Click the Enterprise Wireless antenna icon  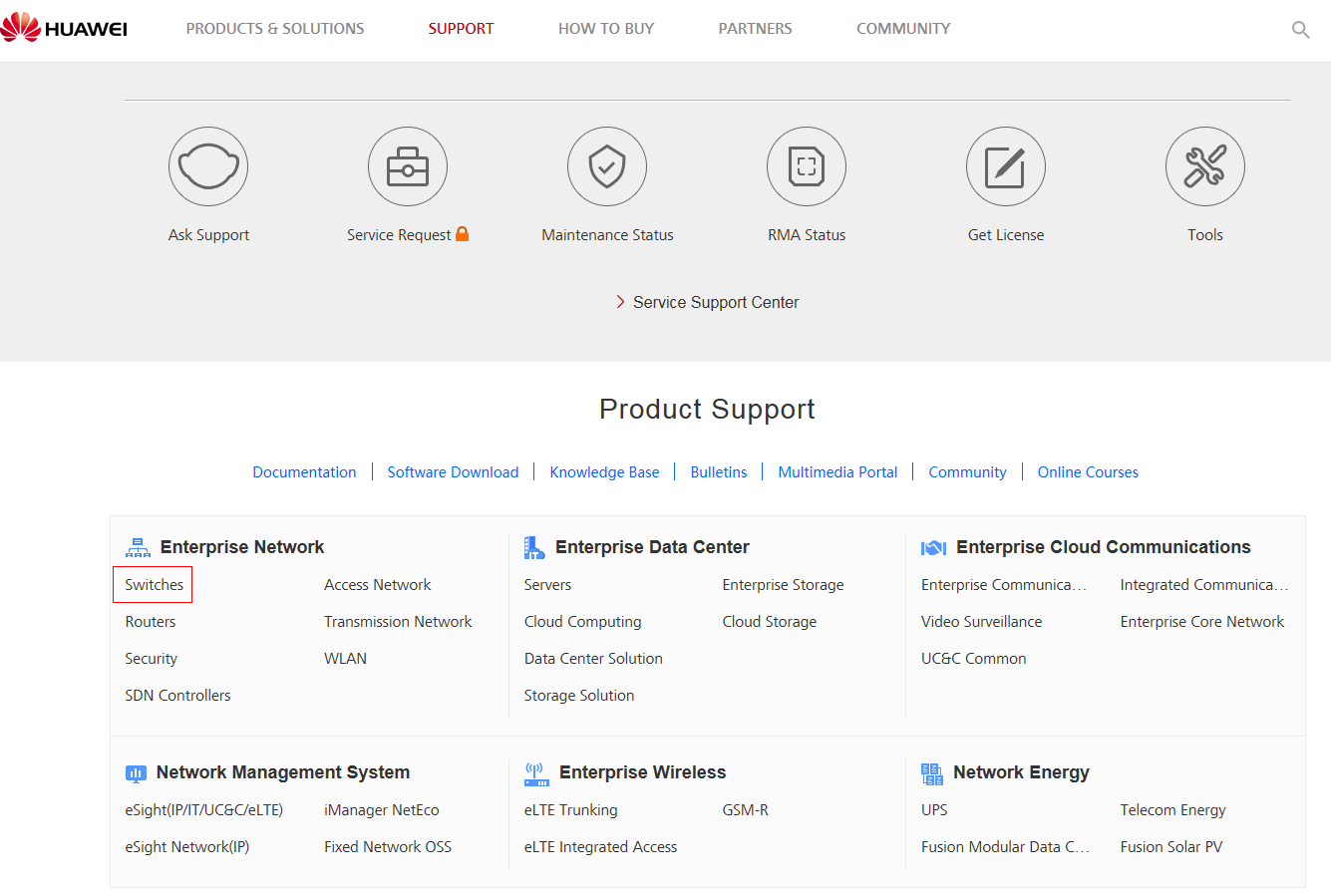[x=536, y=773]
